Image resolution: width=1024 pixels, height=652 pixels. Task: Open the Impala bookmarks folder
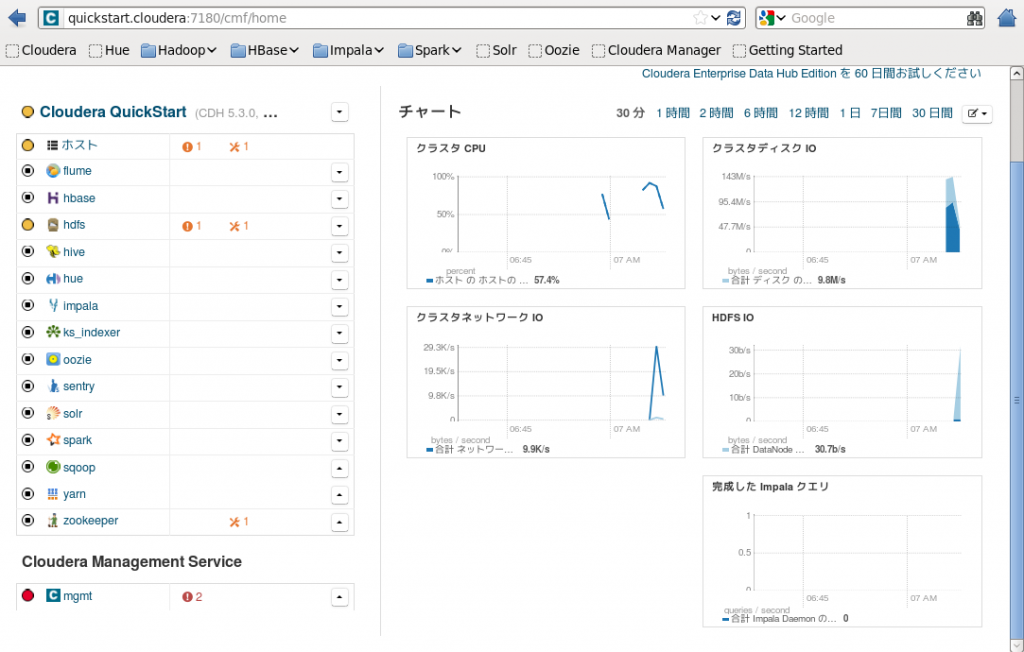(348, 50)
